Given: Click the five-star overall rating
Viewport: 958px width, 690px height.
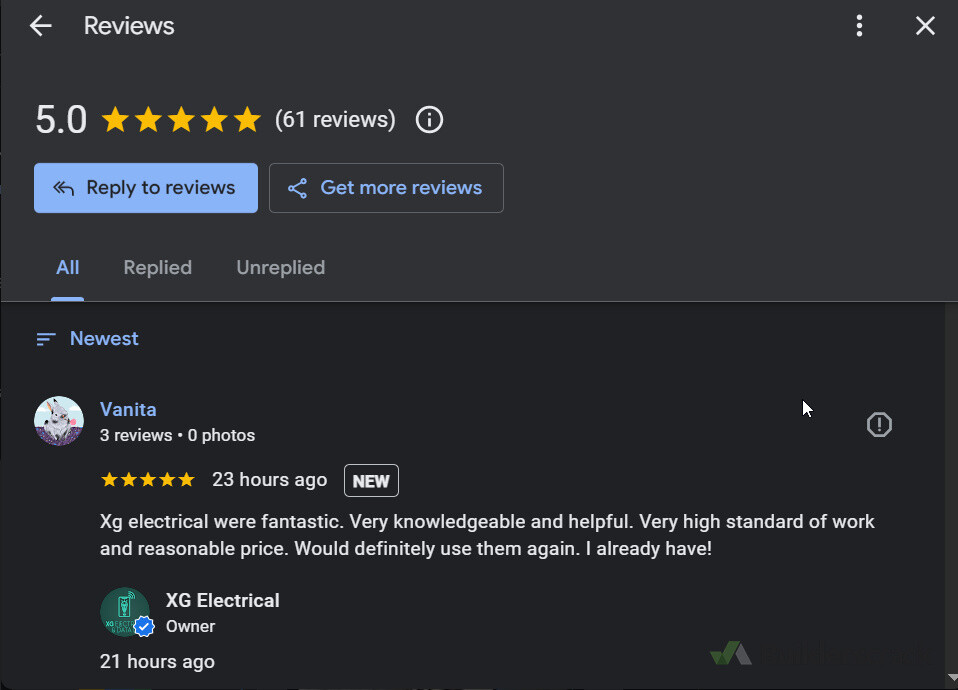Looking at the screenshot, I should click(181, 120).
